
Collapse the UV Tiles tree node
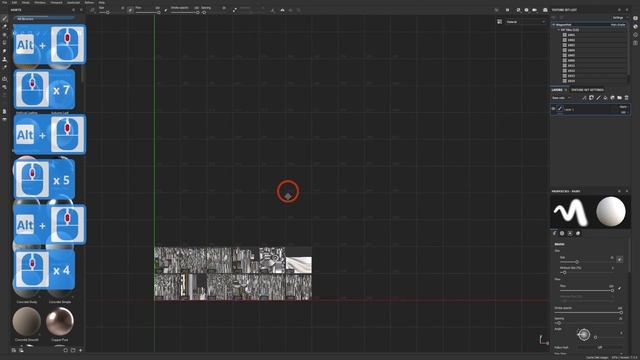tap(559, 30)
